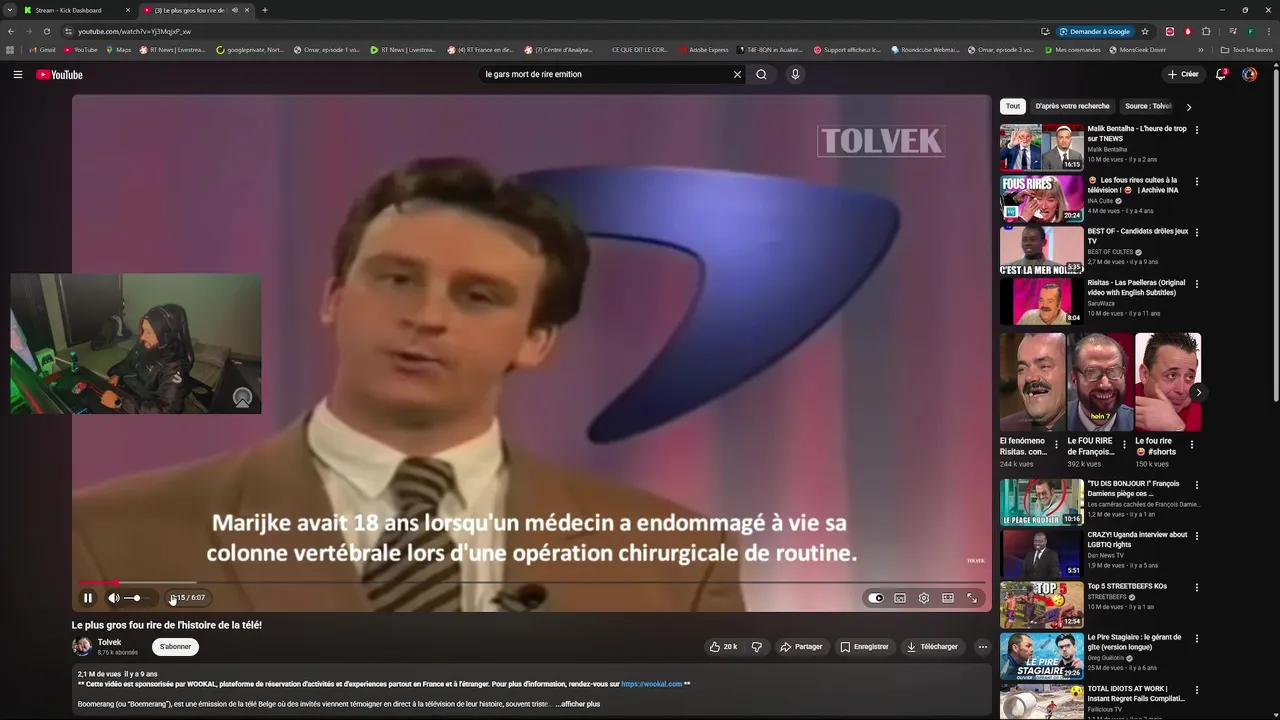The image size is (1280, 720).
Task: Pause the video
Action: tap(88, 598)
